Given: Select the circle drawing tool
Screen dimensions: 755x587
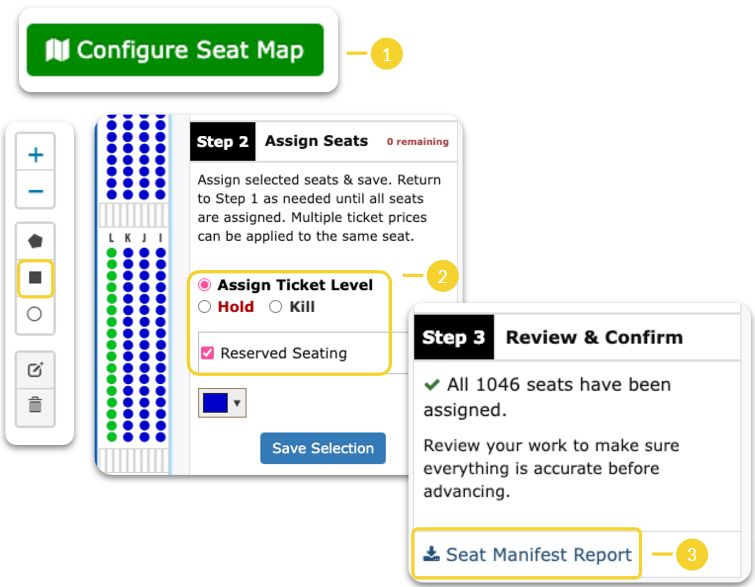Looking at the screenshot, I should click(36, 314).
